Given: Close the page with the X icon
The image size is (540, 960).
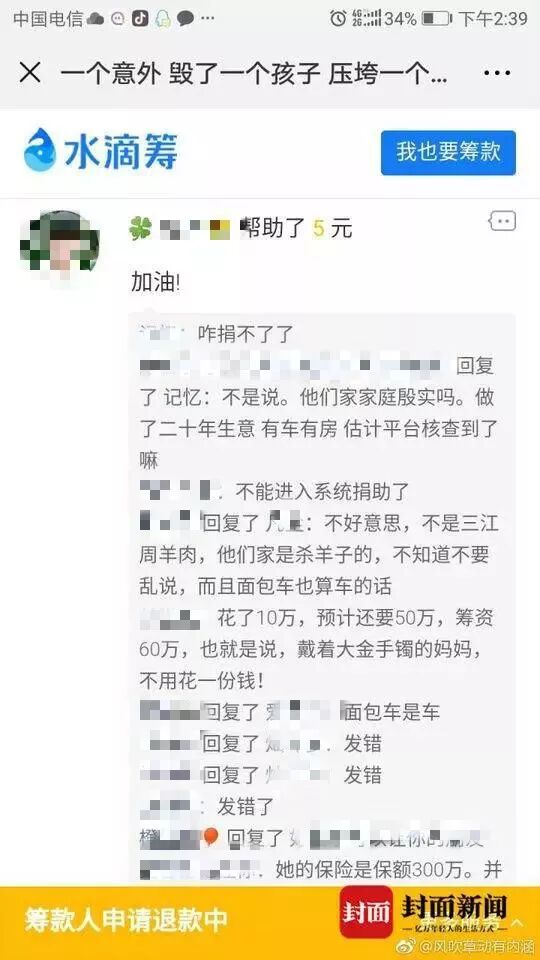Looking at the screenshot, I should (29, 73).
